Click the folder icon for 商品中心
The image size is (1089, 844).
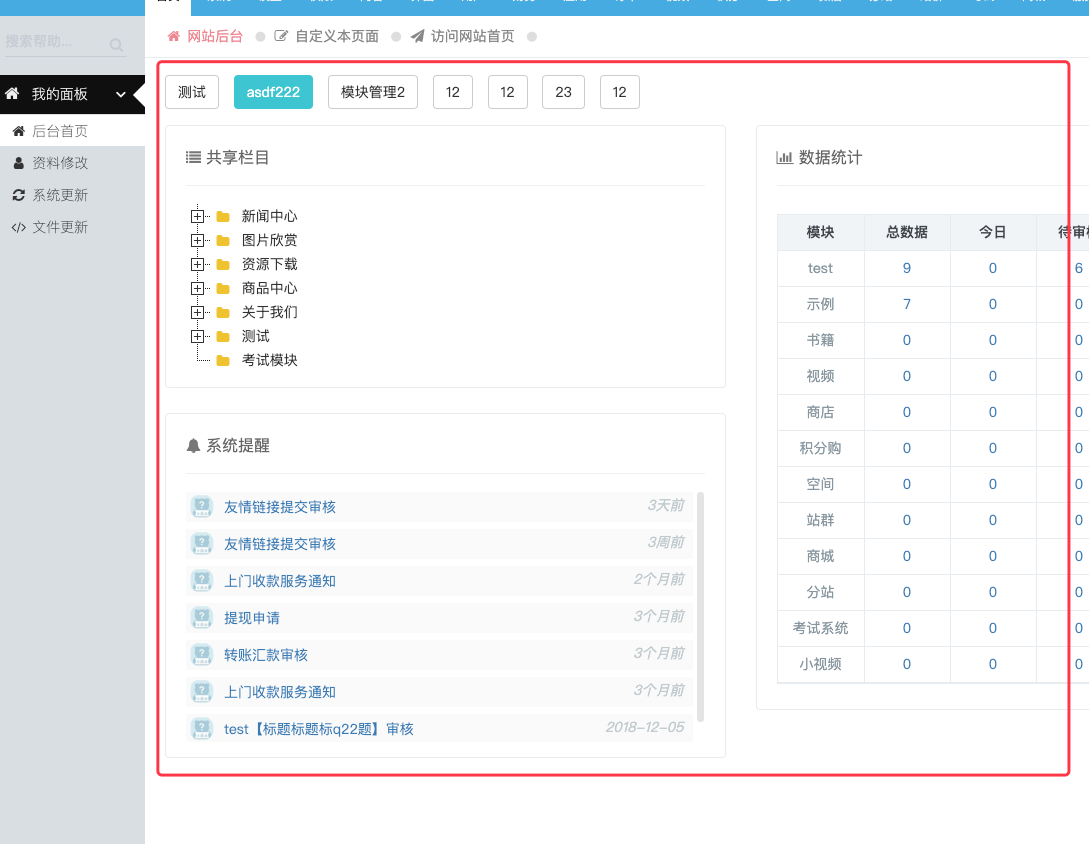(x=223, y=288)
